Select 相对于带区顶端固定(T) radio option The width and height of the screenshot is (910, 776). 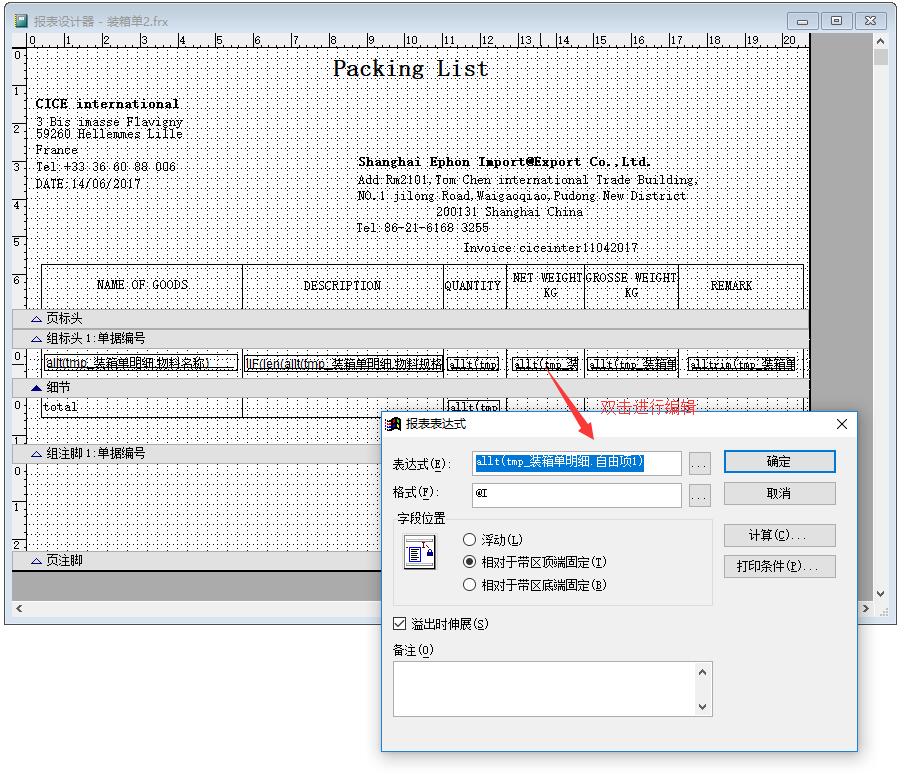pos(469,562)
